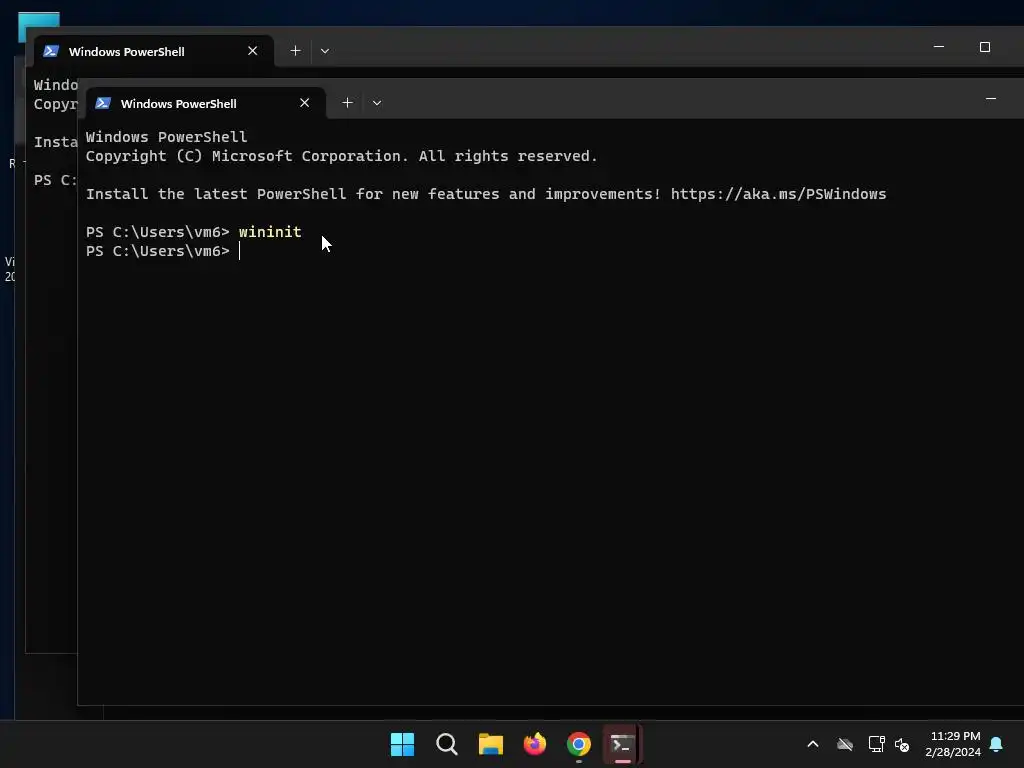Image resolution: width=1024 pixels, height=768 pixels.
Task: Open the https://aka.ms/PSWindows link
Action: tap(778, 194)
